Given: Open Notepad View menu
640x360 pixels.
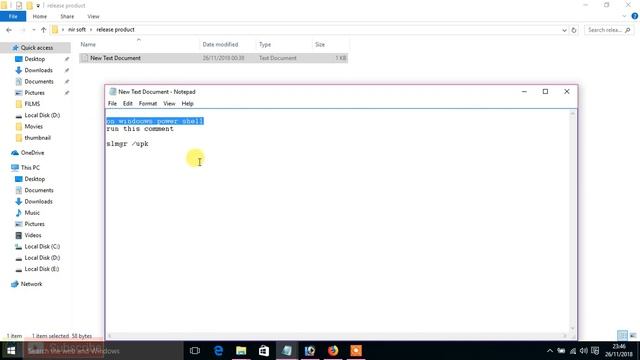Looking at the screenshot, I should coord(169,104).
